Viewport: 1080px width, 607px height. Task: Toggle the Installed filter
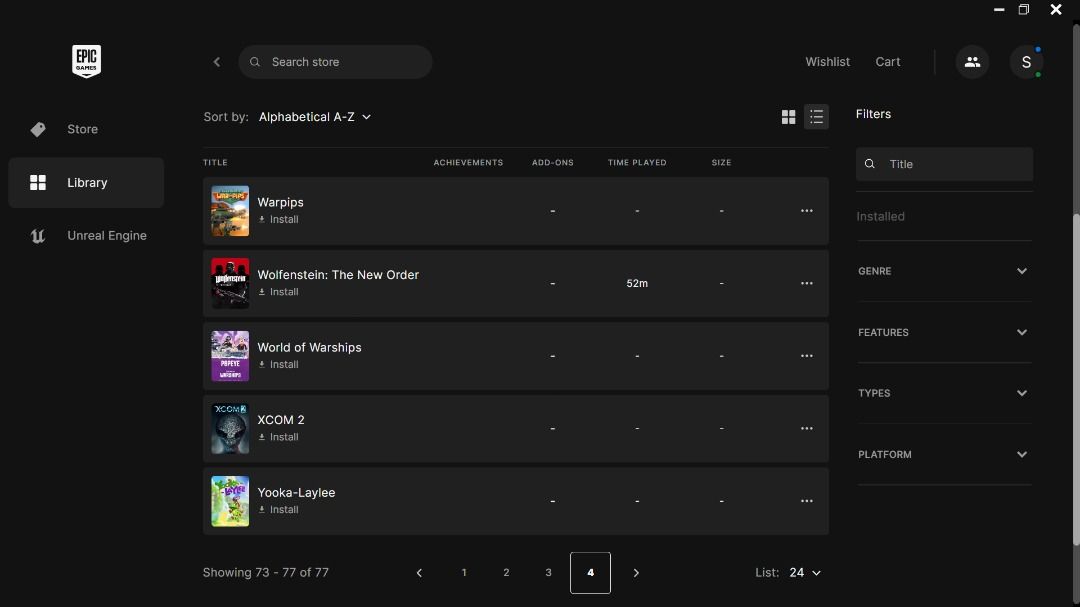pos(881,216)
